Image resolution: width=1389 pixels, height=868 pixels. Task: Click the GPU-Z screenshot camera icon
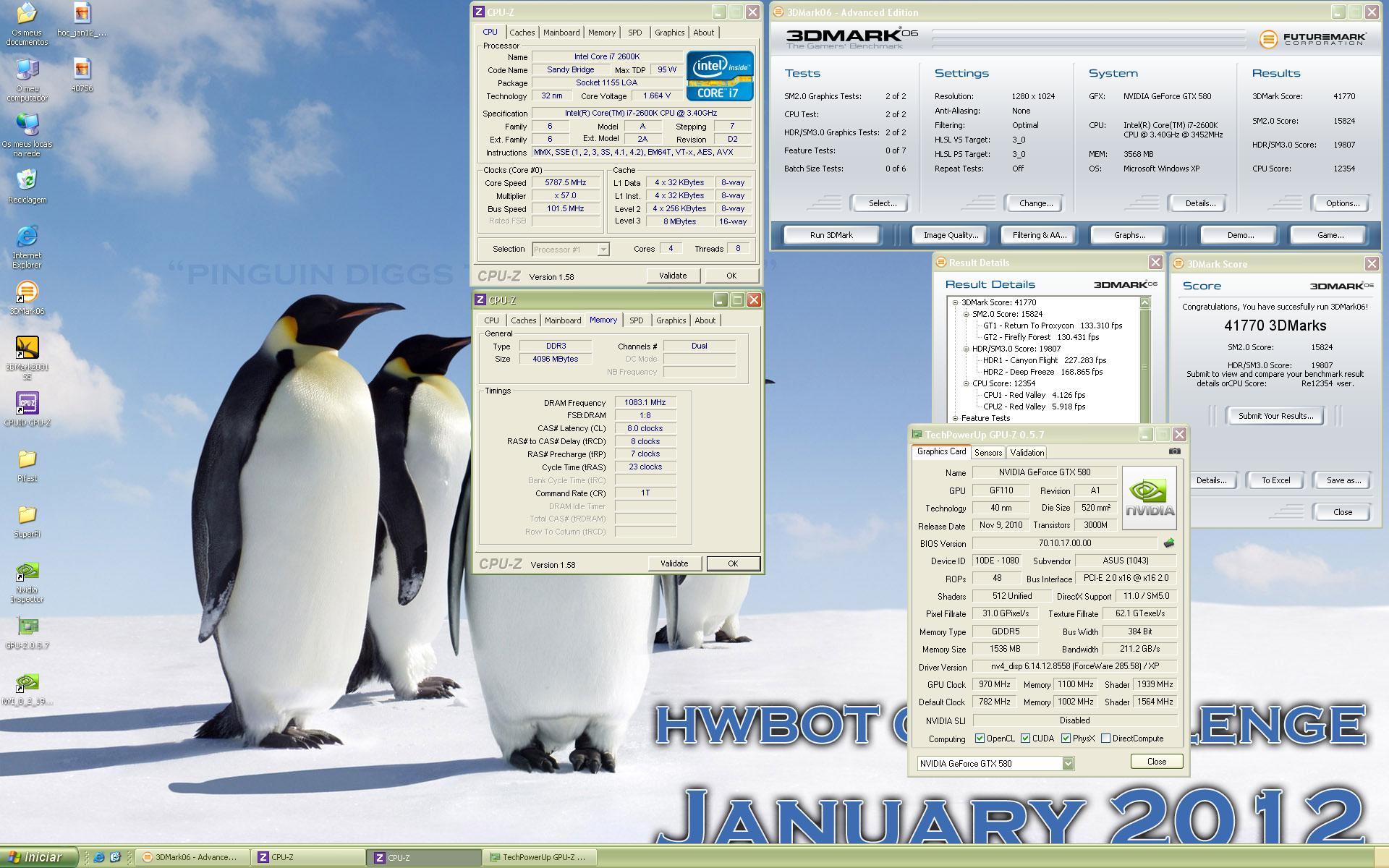coord(1174,451)
